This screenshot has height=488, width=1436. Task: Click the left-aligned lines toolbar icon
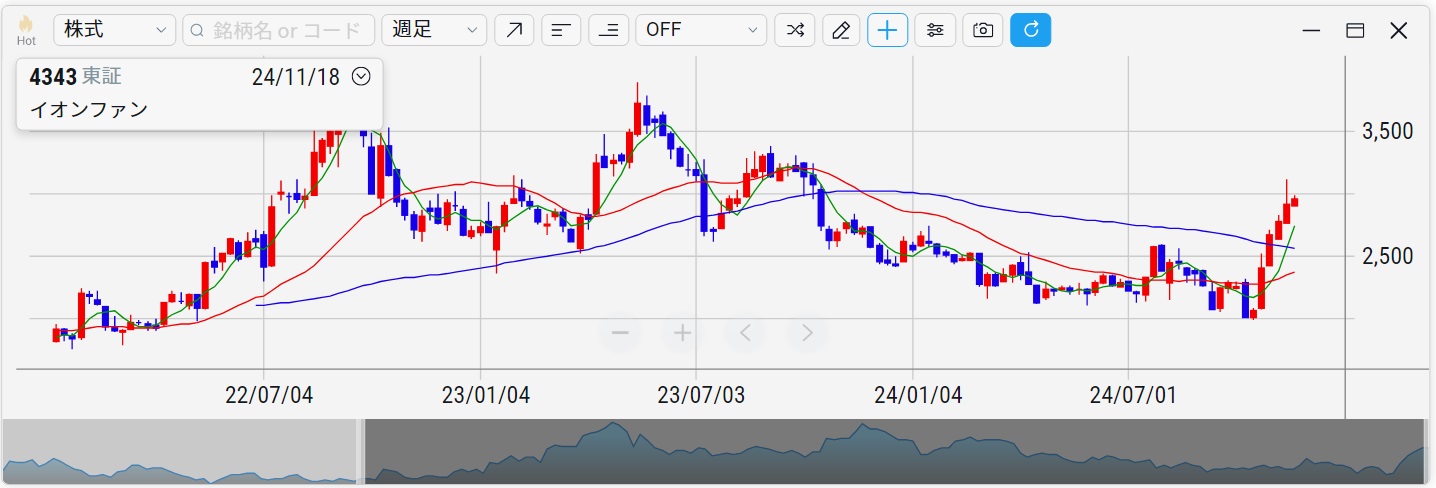[x=561, y=30]
